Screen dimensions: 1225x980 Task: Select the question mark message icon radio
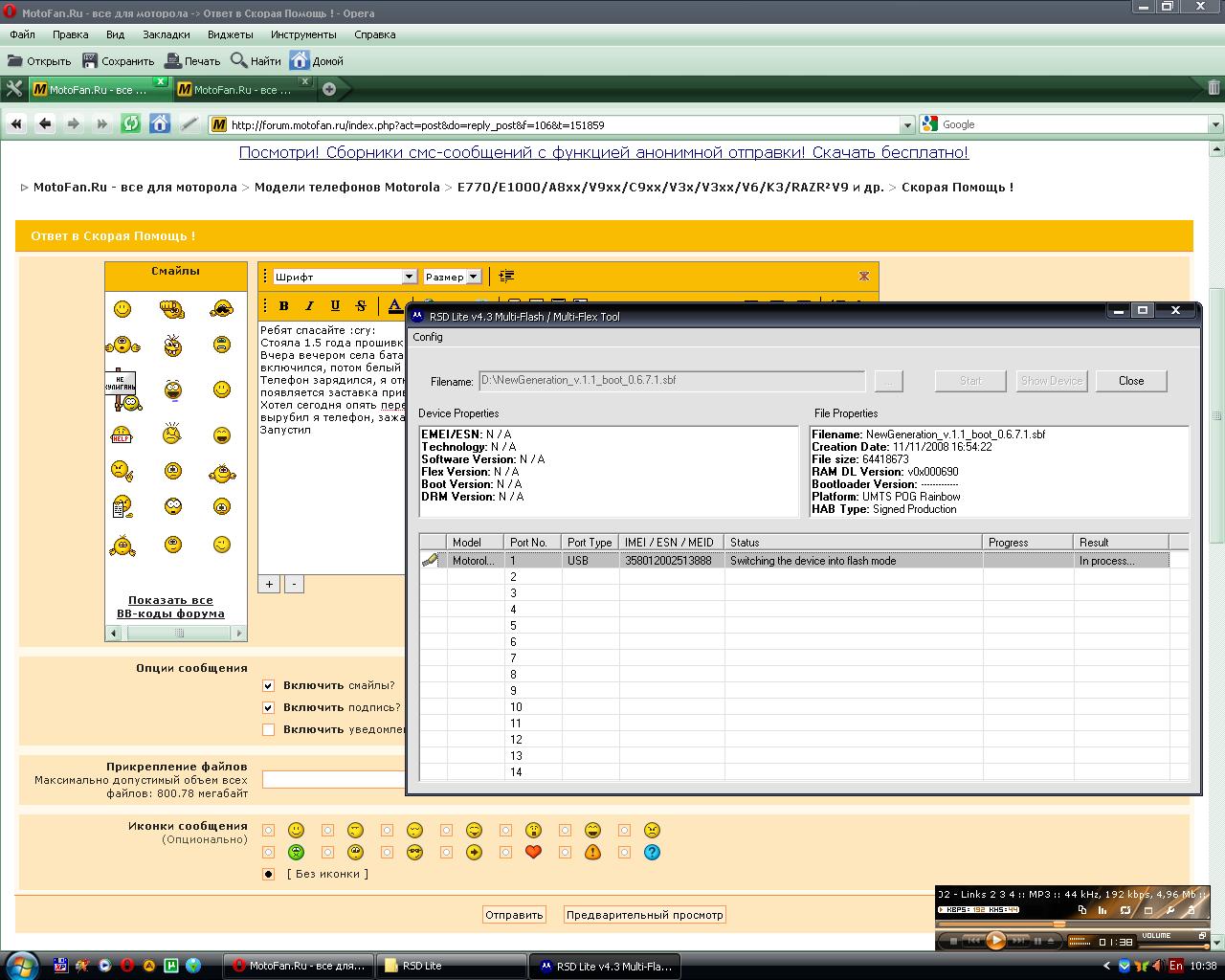click(x=625, y=853)
